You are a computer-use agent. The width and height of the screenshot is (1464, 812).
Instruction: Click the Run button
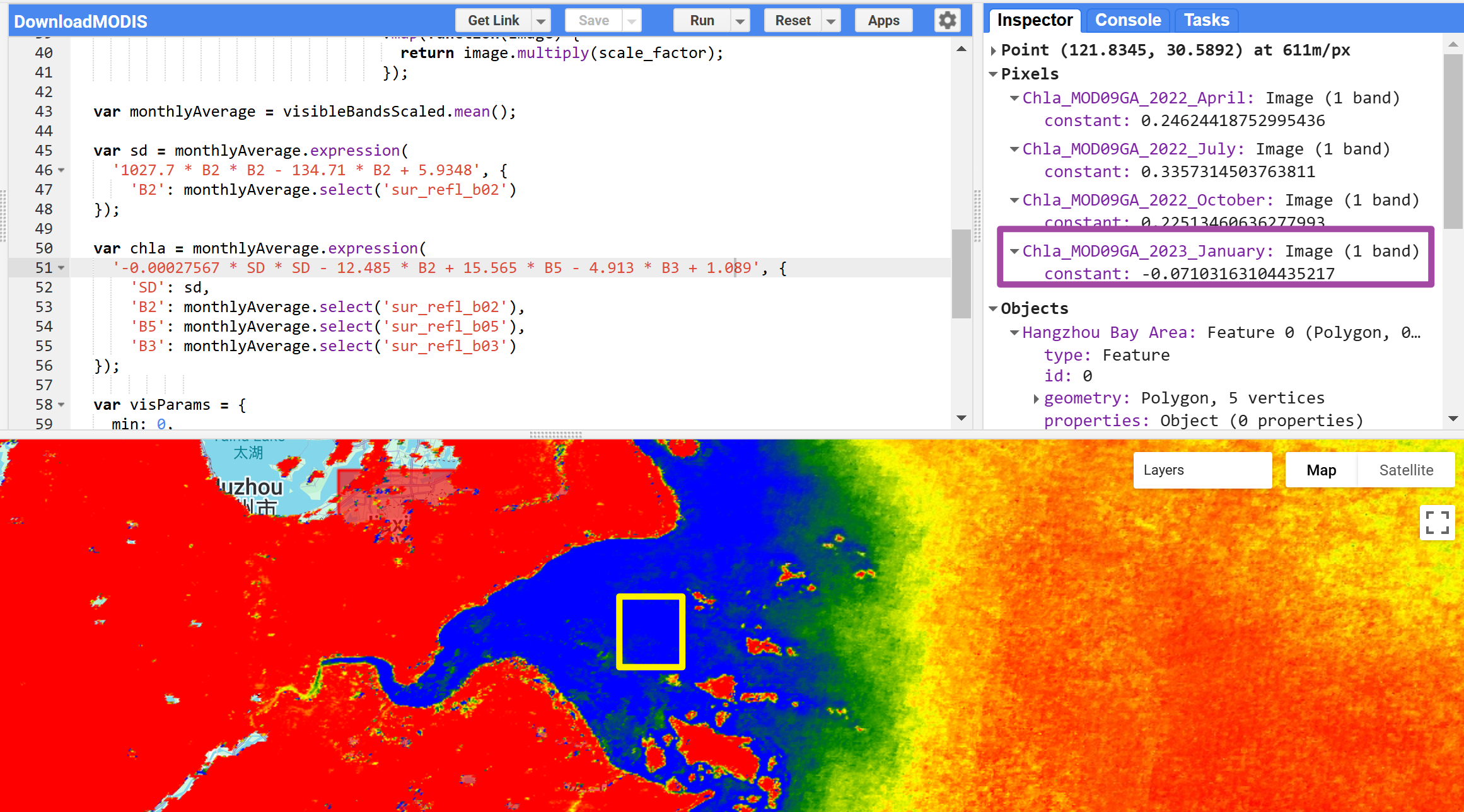(x=702, y=21)
